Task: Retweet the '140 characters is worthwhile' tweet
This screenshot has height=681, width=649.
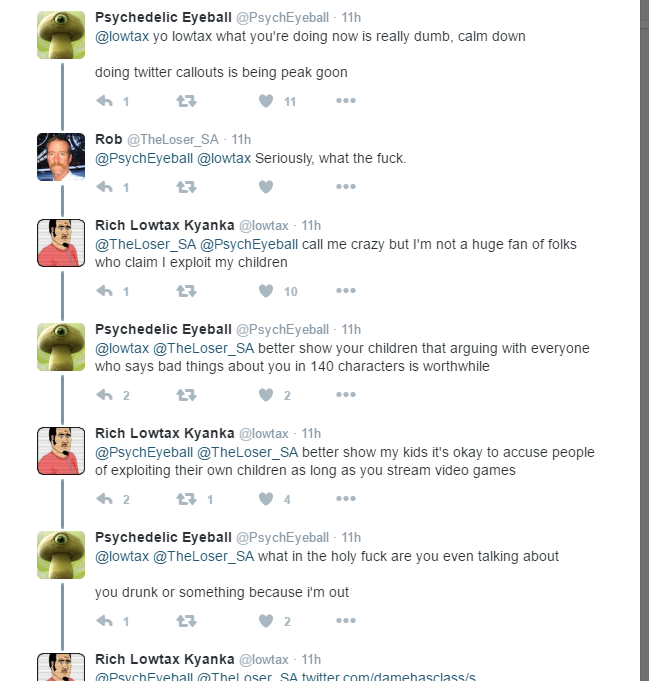Action: (186, 395)
